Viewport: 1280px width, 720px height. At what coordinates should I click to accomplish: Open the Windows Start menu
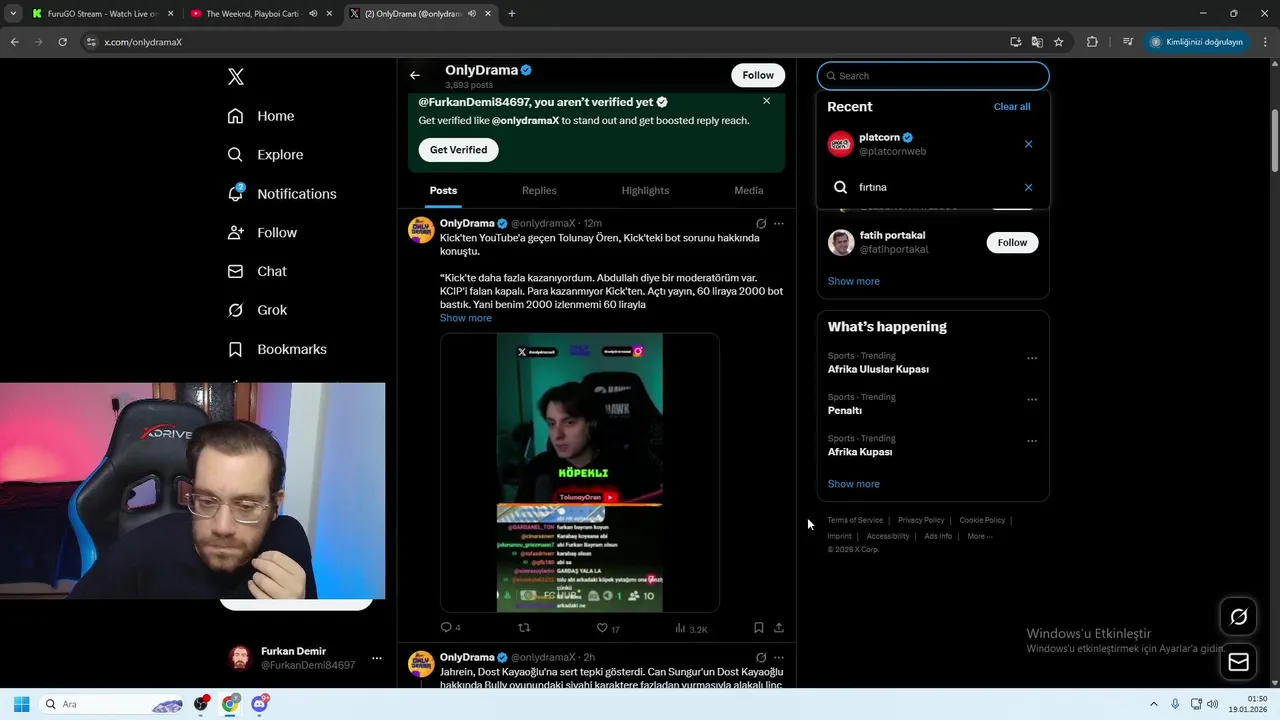(22, 704)
